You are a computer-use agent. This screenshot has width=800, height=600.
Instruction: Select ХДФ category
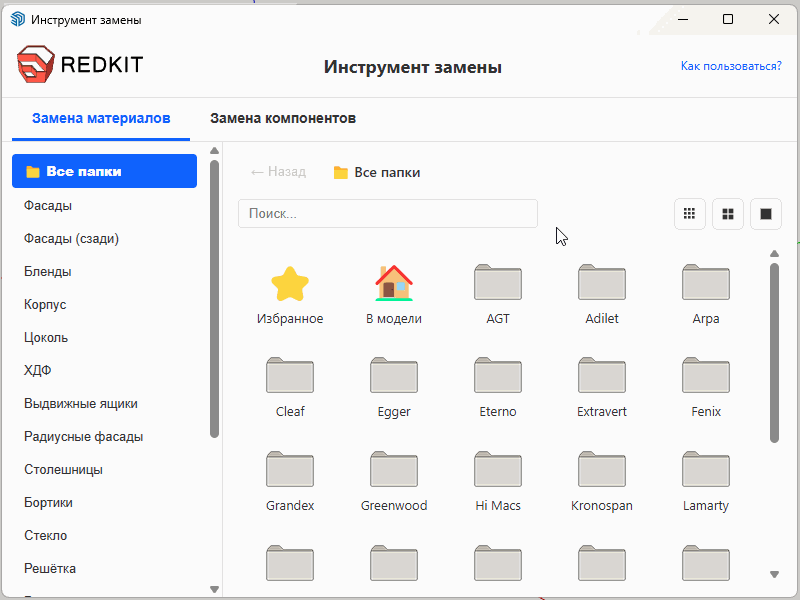point(105,370)
